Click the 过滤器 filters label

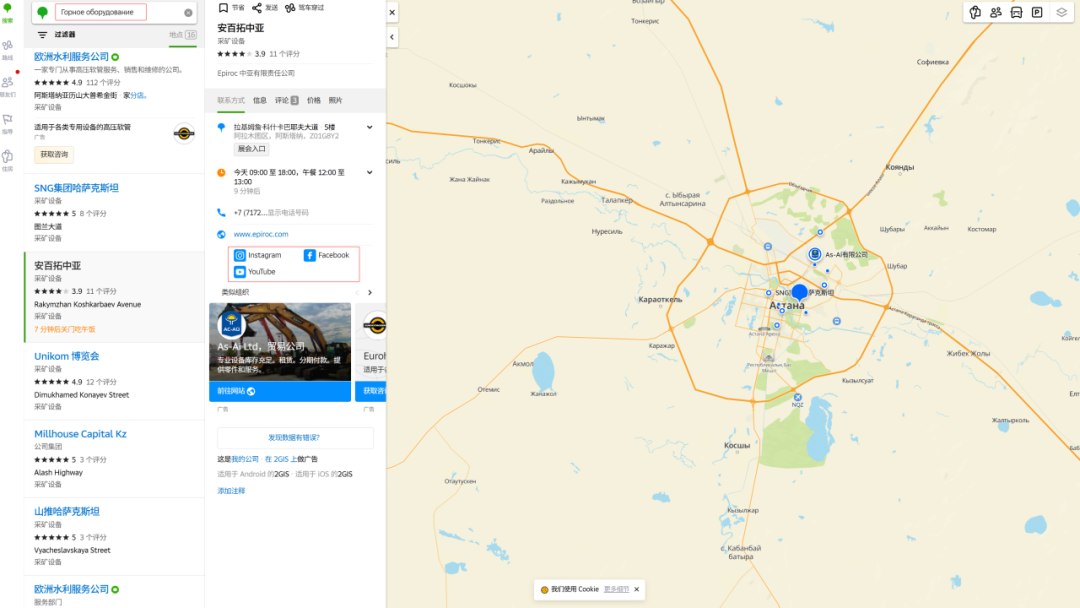65,34
